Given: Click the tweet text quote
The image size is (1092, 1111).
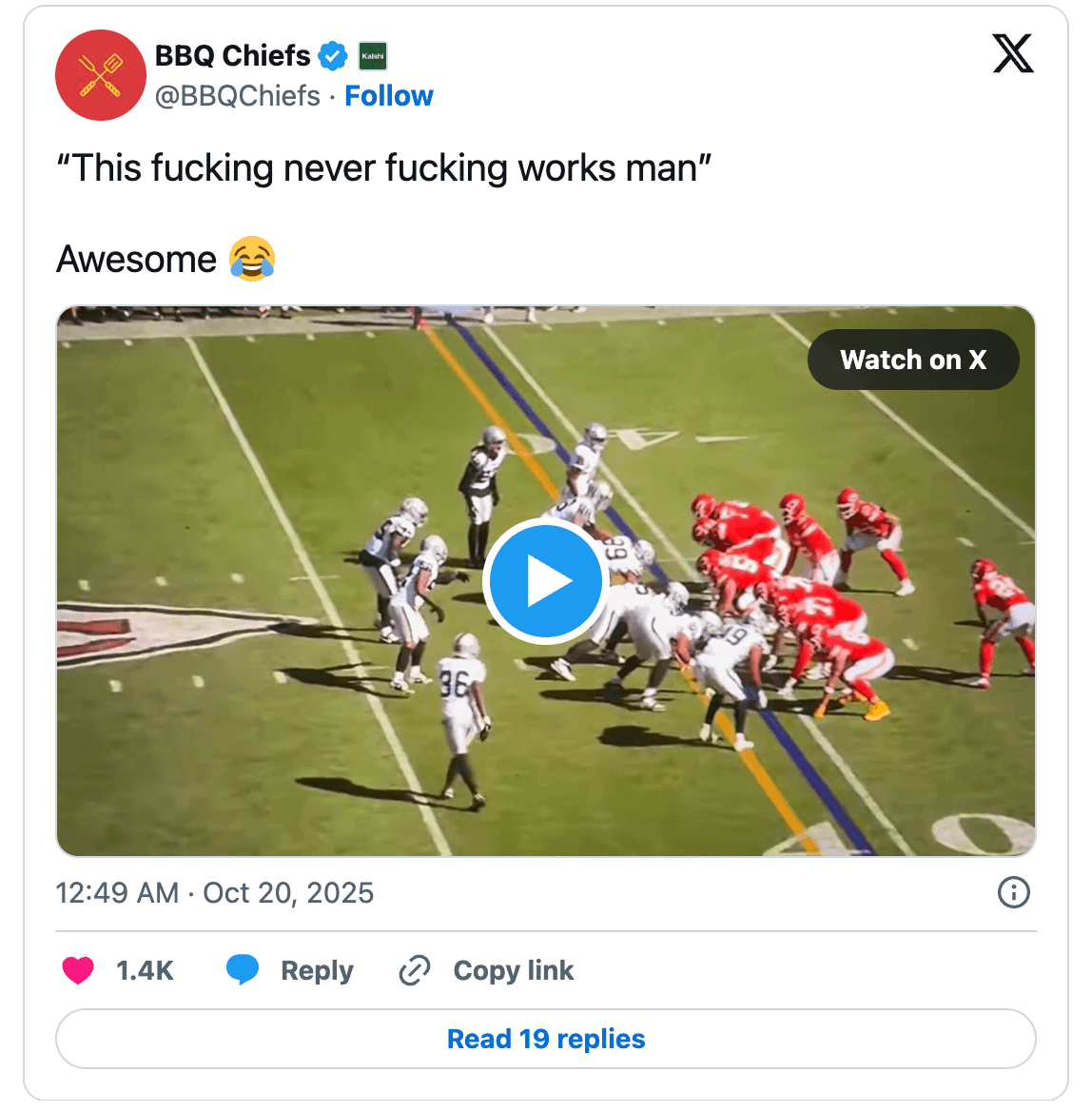Looking at the screenshot, I should point(383,168).
